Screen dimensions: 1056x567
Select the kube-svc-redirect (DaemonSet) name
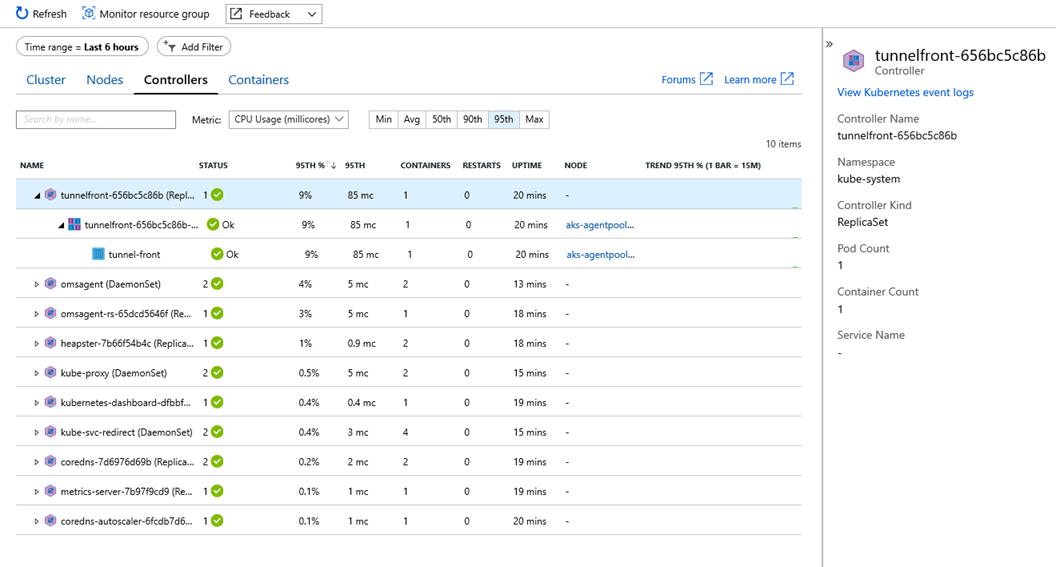127,432
